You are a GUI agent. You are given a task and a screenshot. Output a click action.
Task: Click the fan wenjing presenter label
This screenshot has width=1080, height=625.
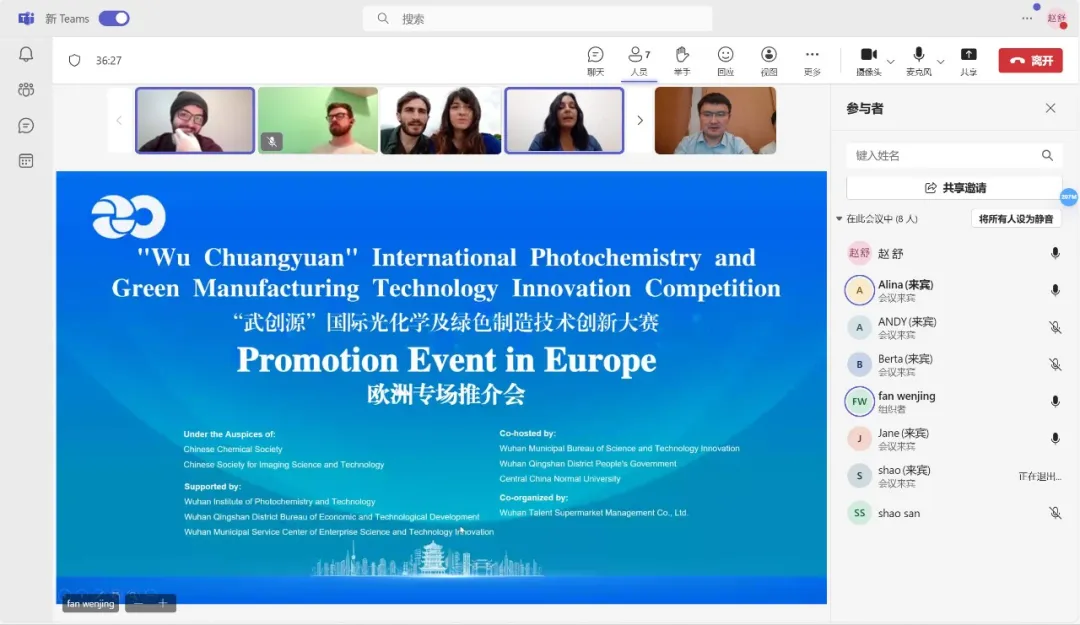coord(90,604)
